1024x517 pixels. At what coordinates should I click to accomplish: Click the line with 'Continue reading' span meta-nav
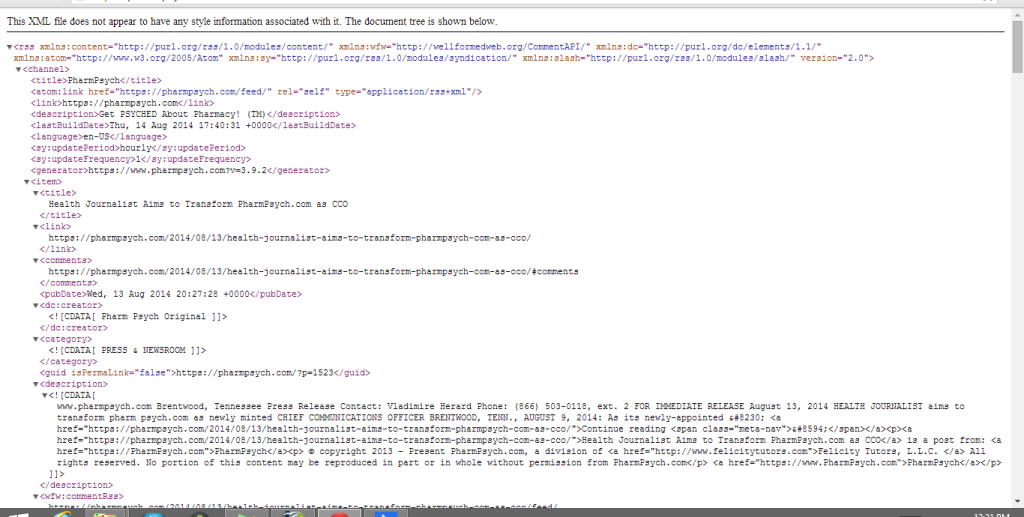485,430
